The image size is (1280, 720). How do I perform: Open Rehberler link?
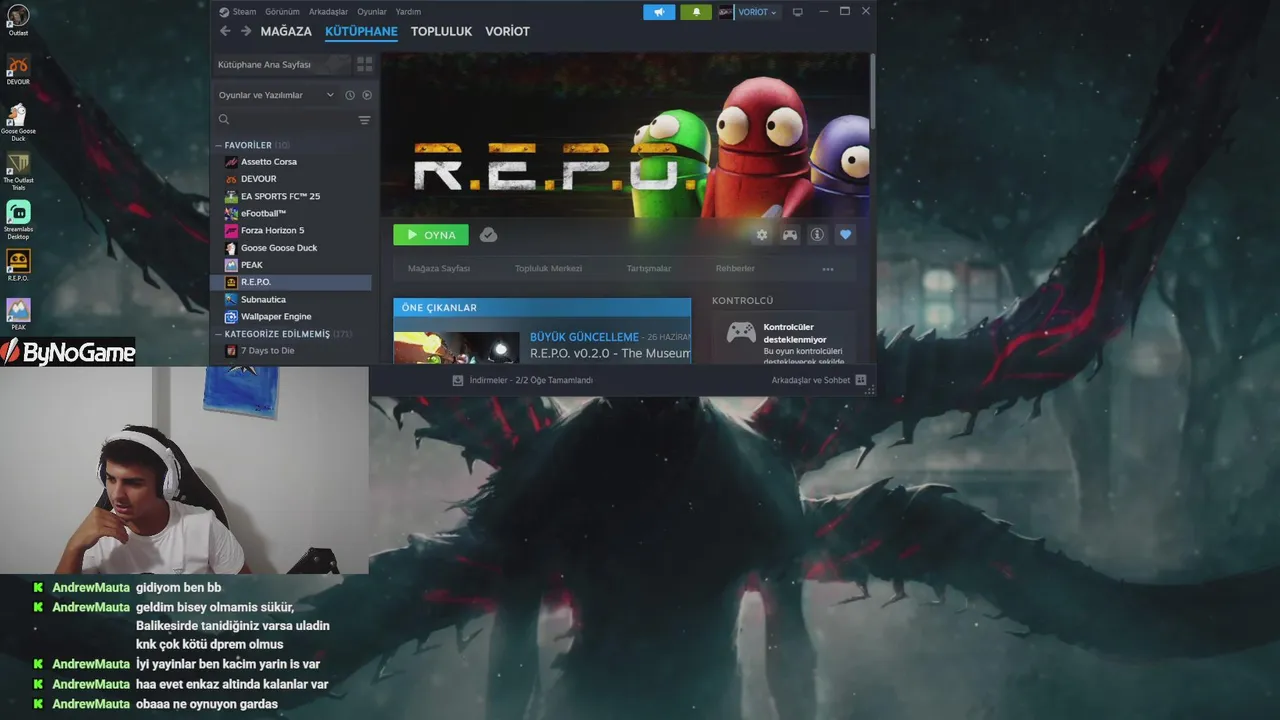point(735,269)
